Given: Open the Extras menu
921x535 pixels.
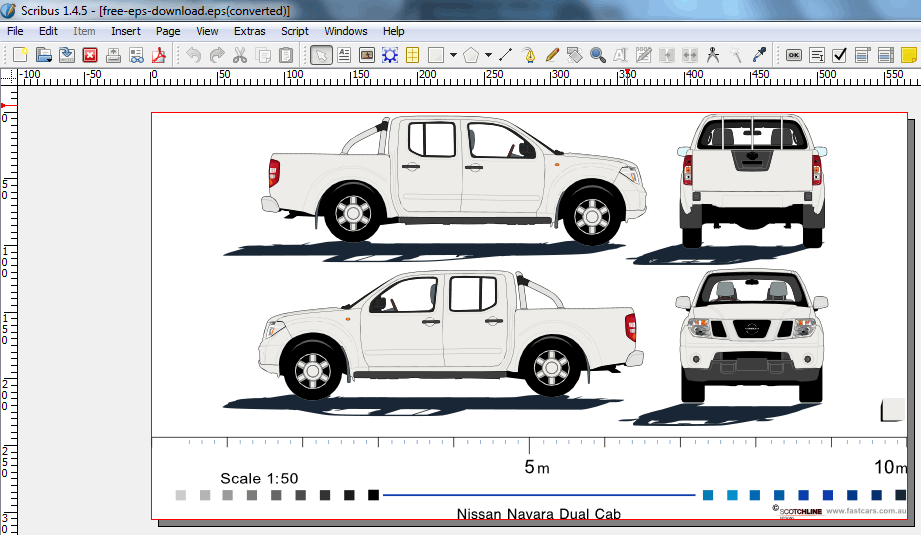Looking at the screenshot, I should tap(250, 31).
